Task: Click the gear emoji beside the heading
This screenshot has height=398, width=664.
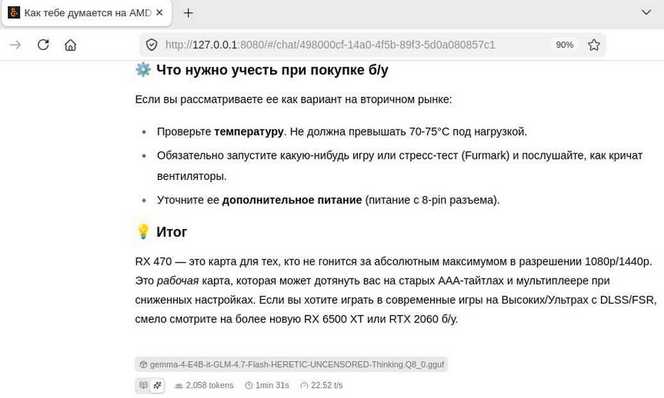Action: pyautogui.click(x=143, y=69)
